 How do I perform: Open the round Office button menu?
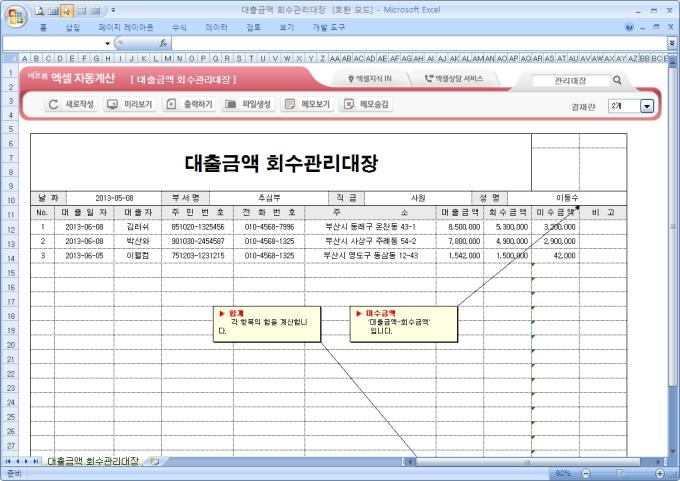point(16,16)
